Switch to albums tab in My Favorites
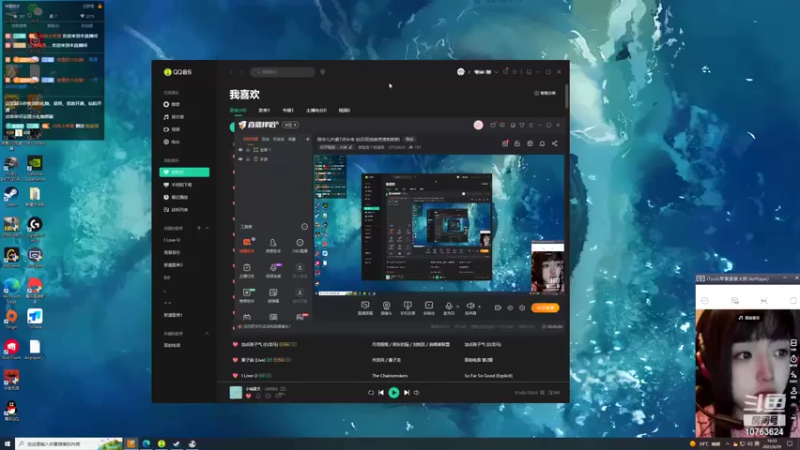The image size is (800, 450). coord(288,110)
